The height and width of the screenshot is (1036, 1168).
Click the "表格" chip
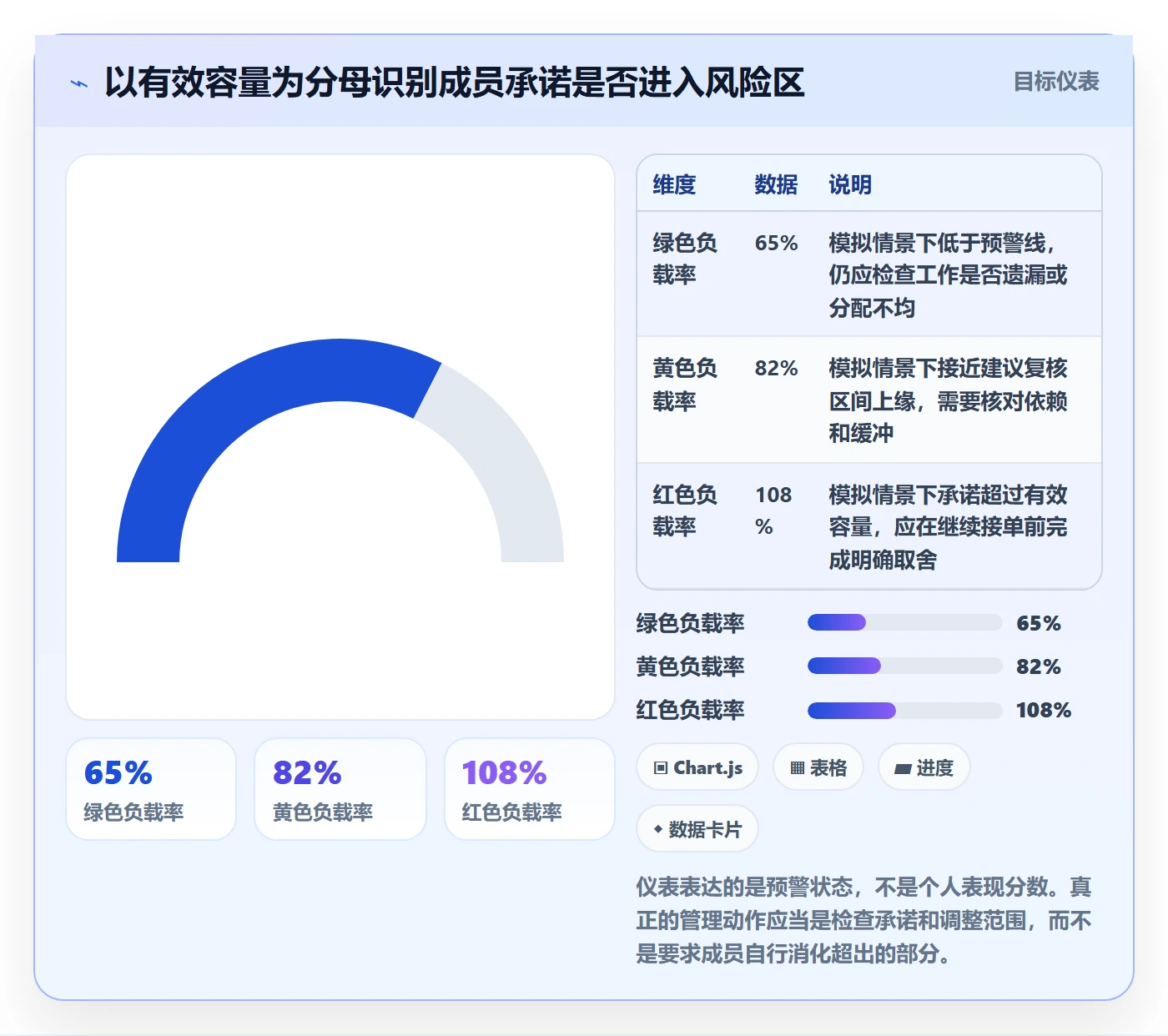point(818,767)
